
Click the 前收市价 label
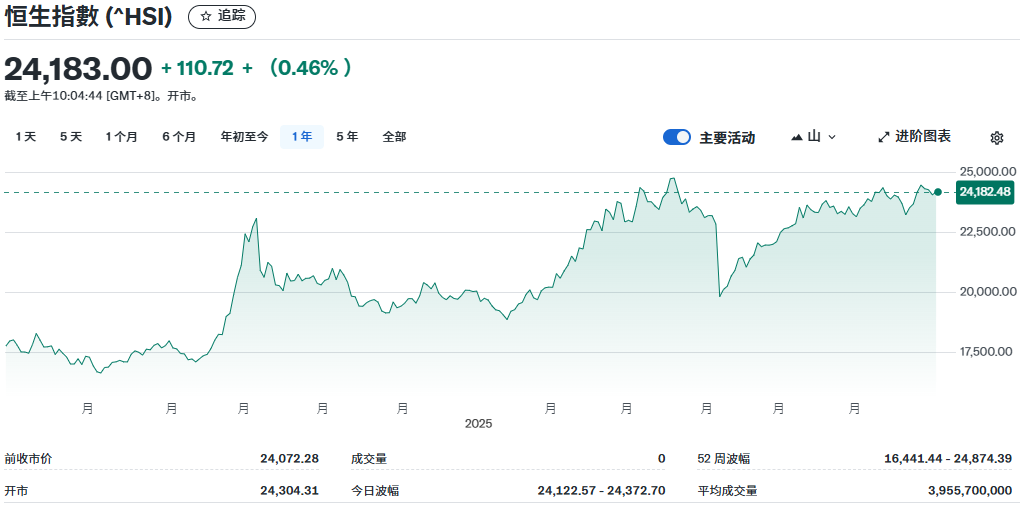[x=29, y=459]
